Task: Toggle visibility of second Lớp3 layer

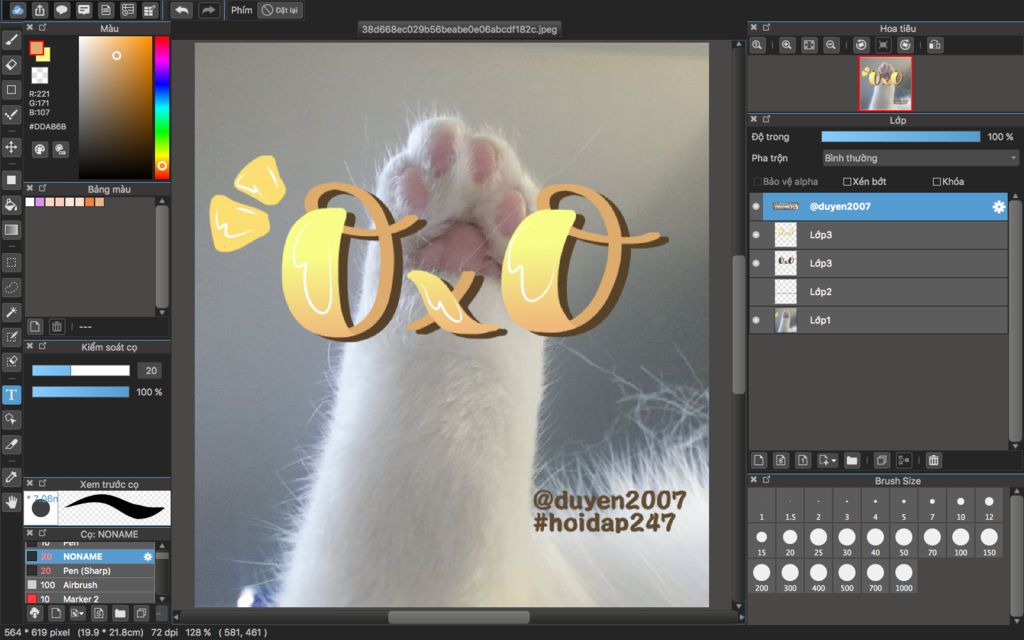Action: pyautogui.click(x=756, y=263)
